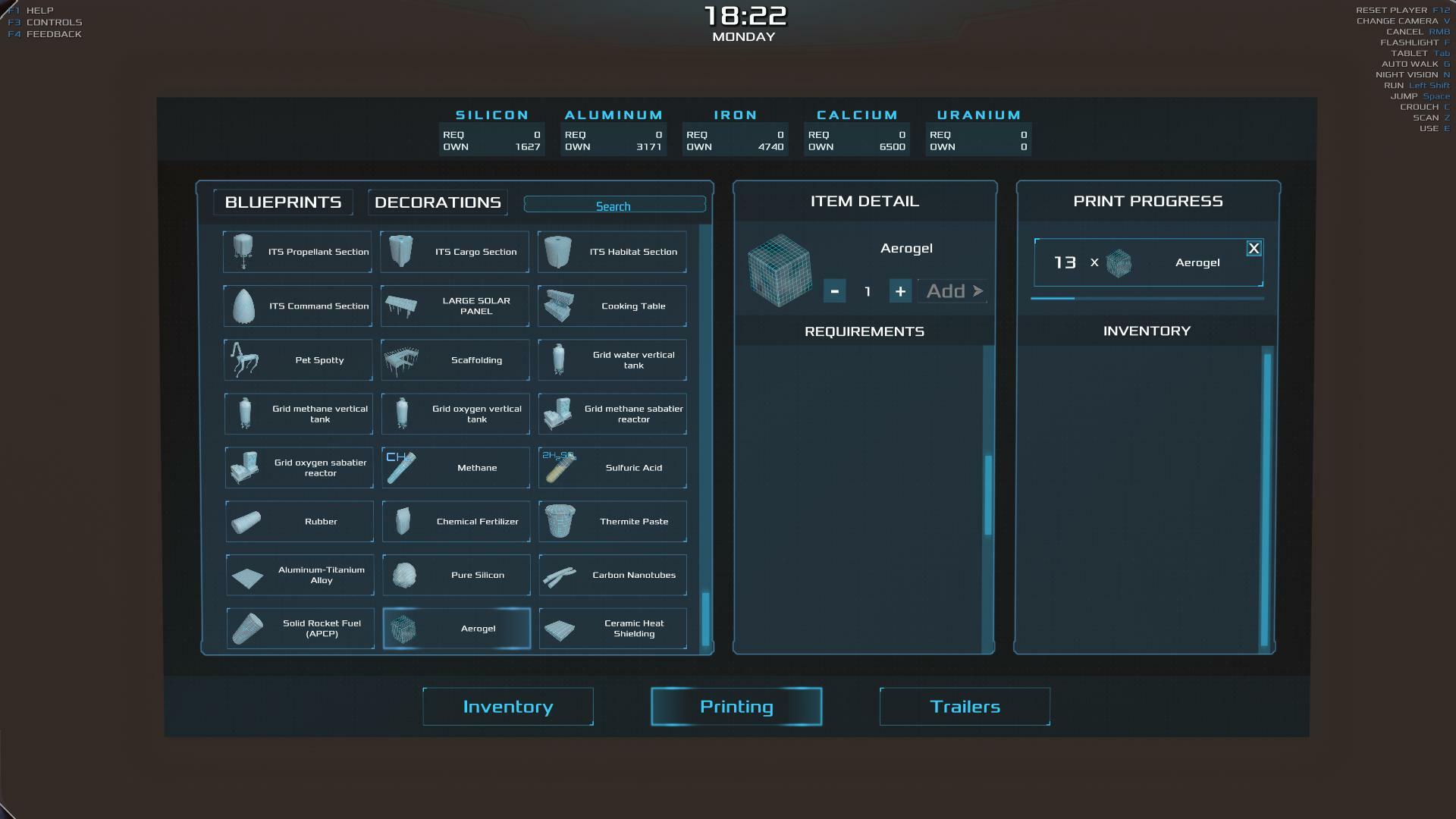Click the Thermite Paste blueprint icon
The width and height of the screenshot is (1456, 819).
(560, 521)
